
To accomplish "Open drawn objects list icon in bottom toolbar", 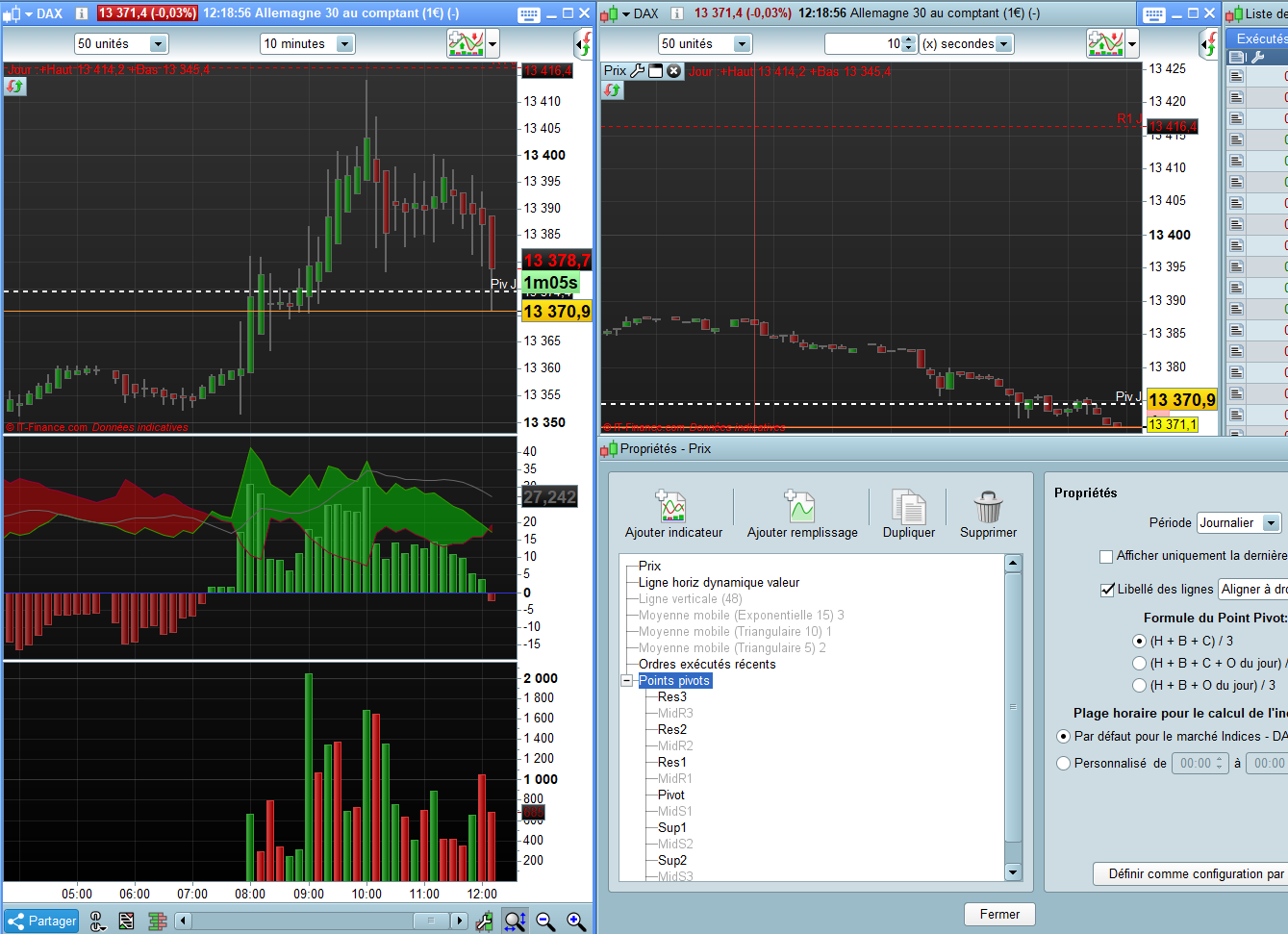I will 126,921.
